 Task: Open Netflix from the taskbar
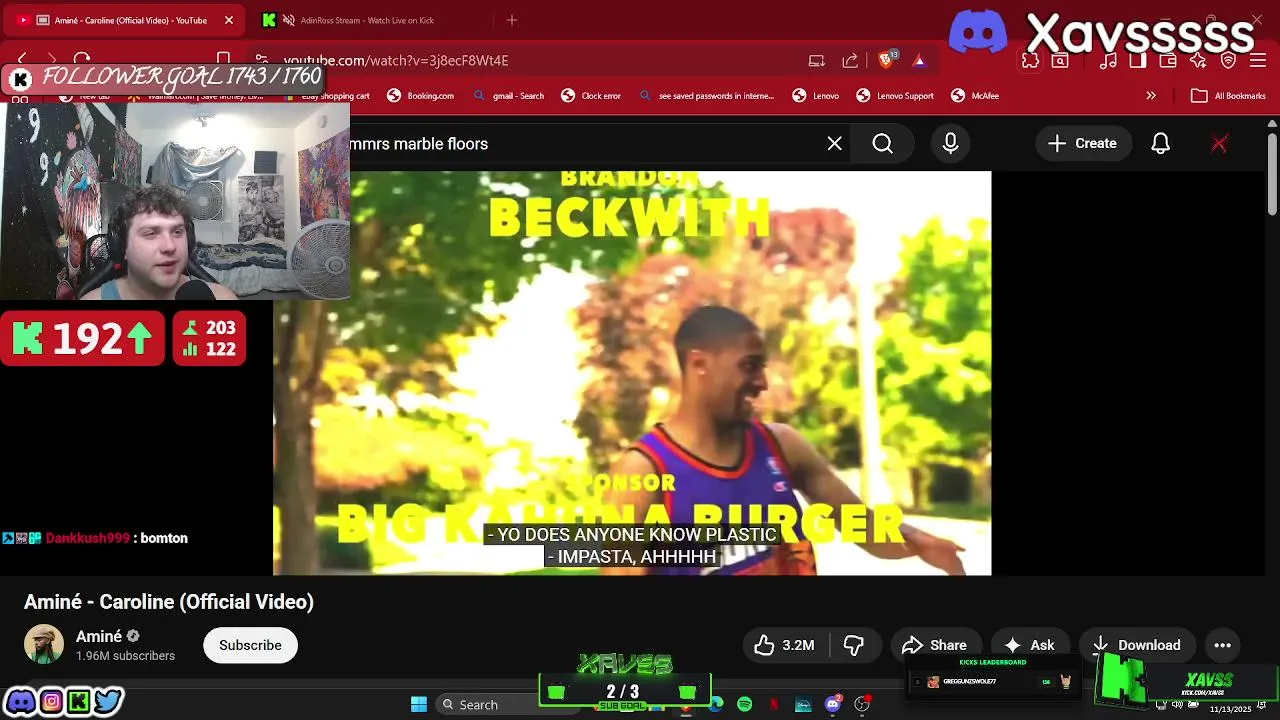click(x=774, y=704)
